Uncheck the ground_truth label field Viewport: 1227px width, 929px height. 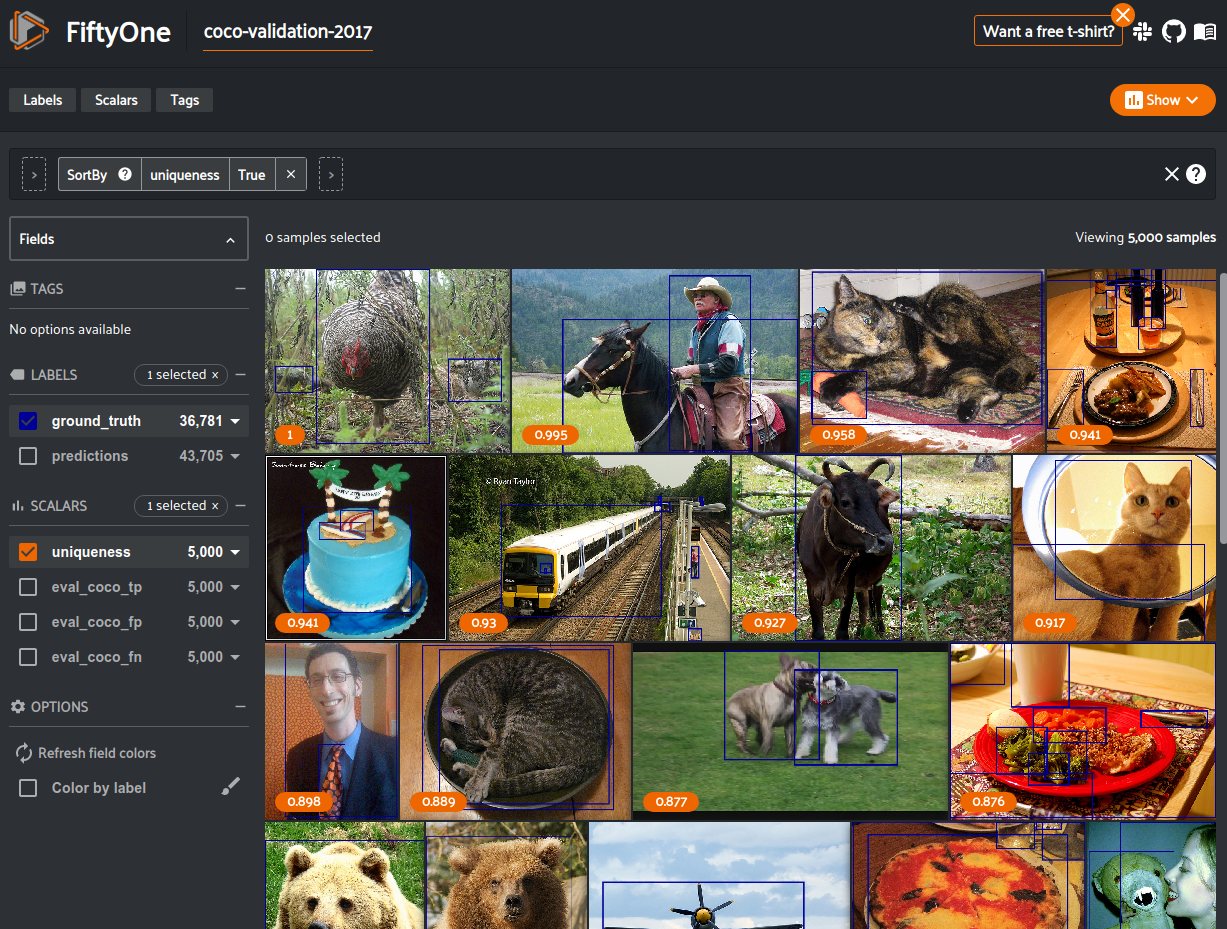[x=28, y=421]
